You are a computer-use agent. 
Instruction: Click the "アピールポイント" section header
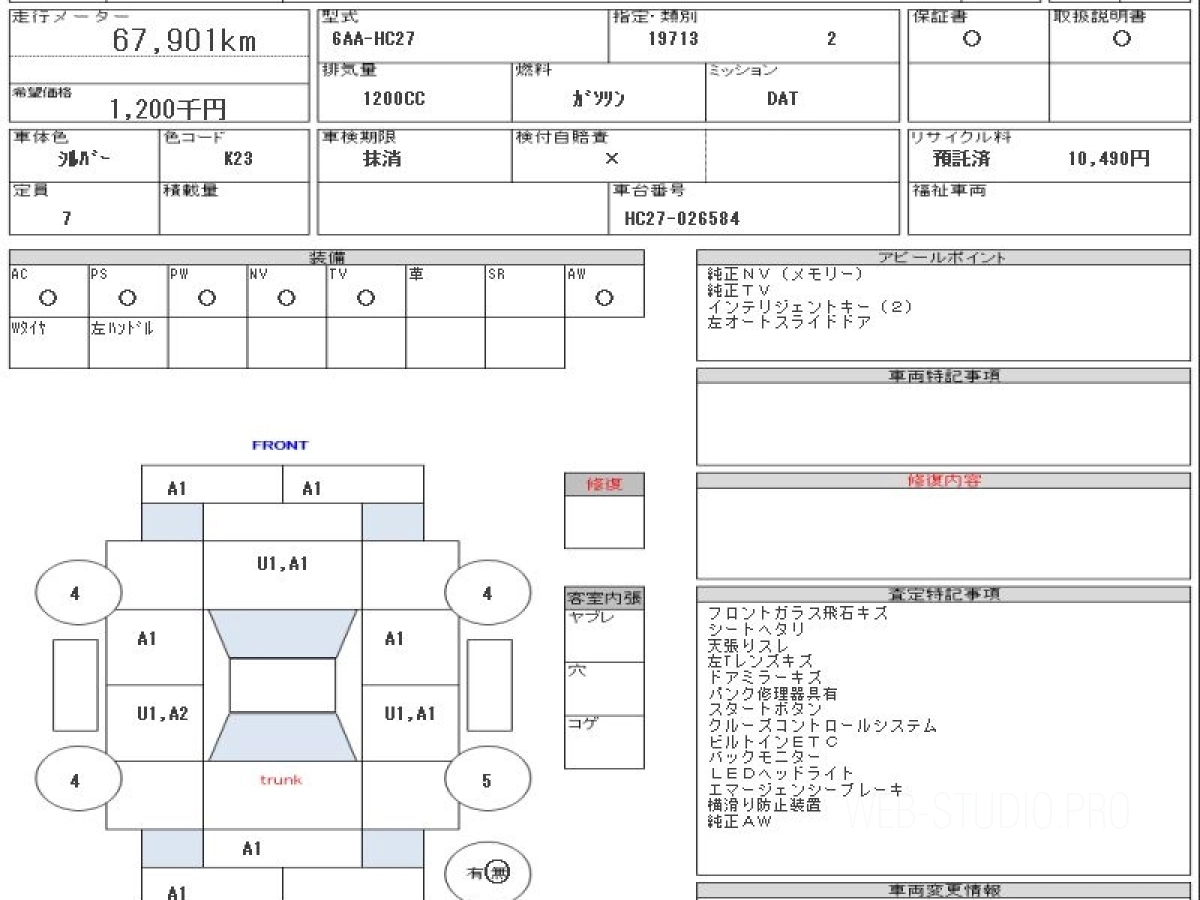tap(944, 257)
